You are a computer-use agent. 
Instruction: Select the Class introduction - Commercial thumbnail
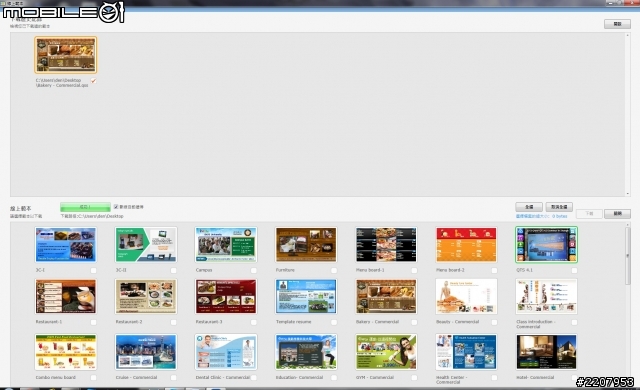(546, 297)
